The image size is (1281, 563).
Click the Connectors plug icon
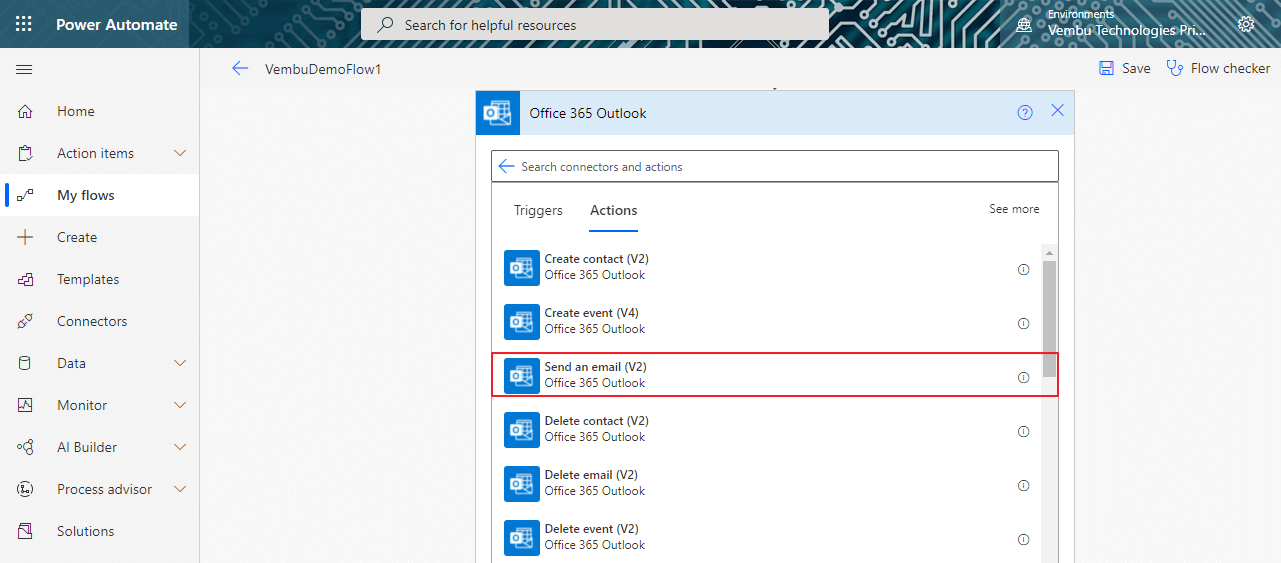26,321
